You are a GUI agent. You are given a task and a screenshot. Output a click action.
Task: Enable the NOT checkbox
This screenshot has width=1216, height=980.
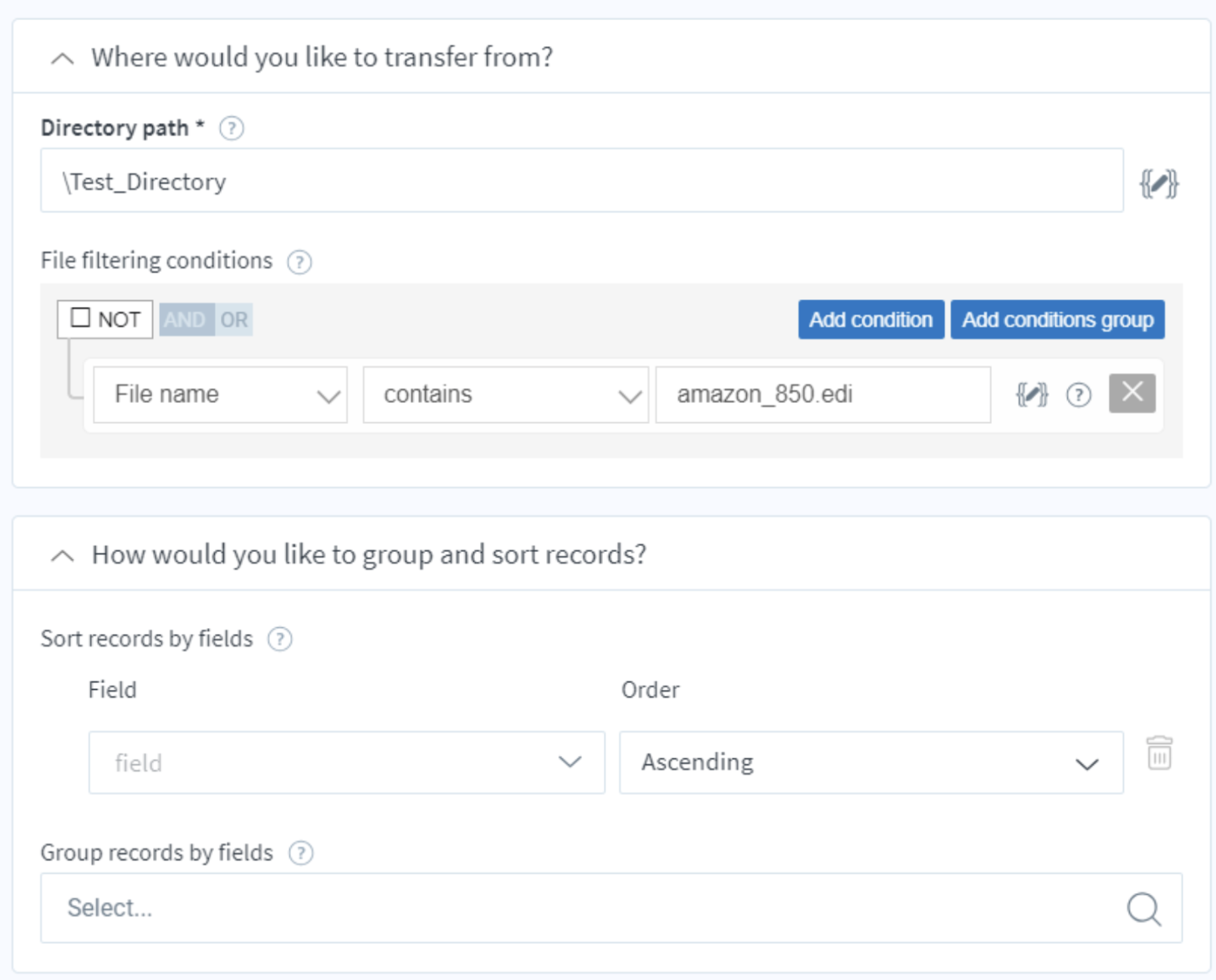(x=80, y=318)
